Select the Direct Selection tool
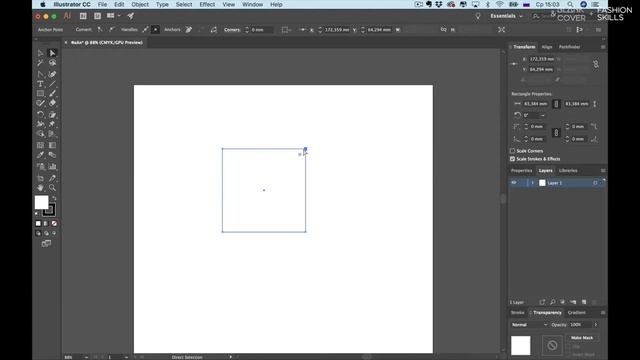Viewport: 640px width, 360px height. [x=52, y=53]
